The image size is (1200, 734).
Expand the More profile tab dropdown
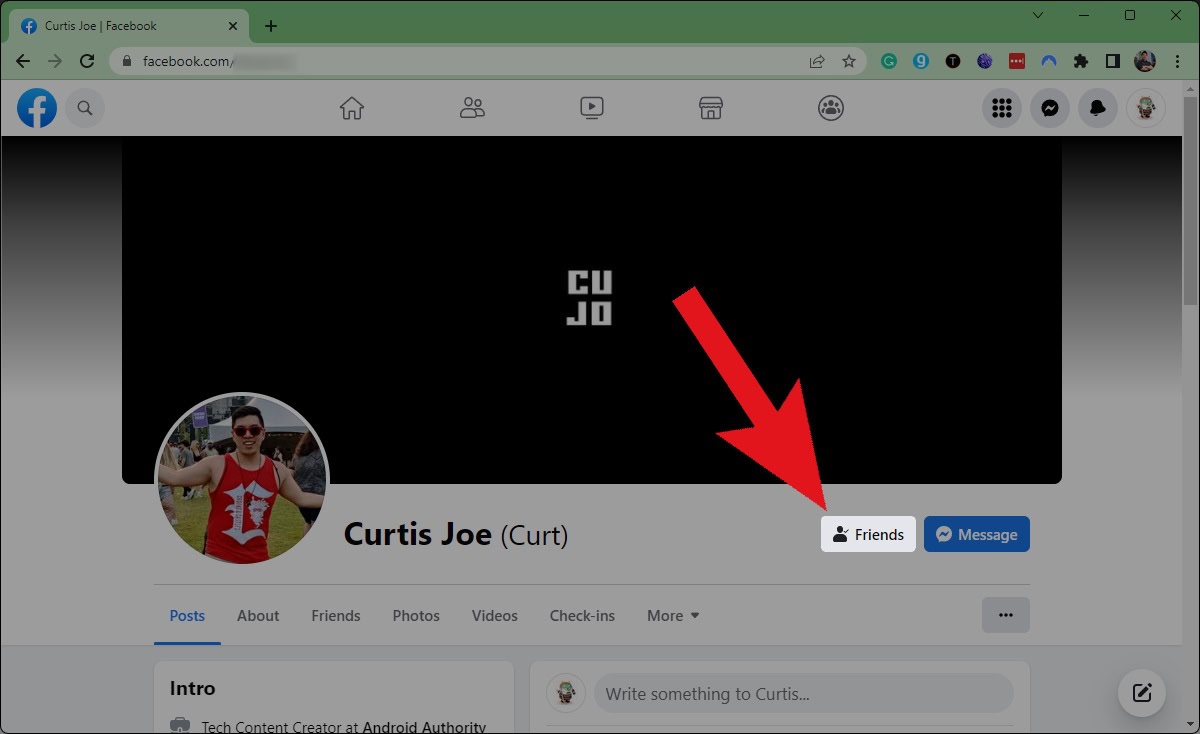(673, 616)
